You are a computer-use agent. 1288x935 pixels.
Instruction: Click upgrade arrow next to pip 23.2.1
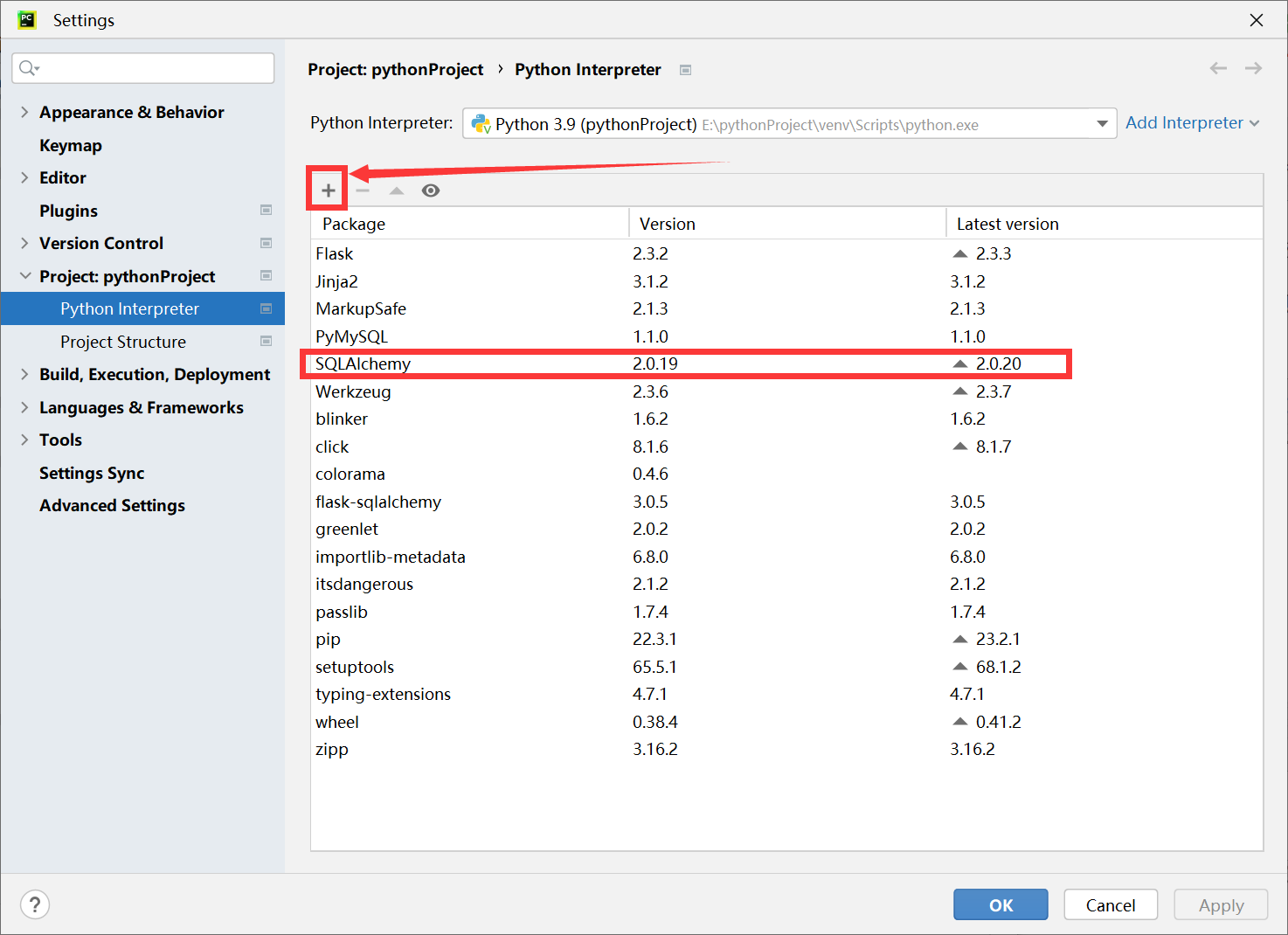(x=960, y=639)
